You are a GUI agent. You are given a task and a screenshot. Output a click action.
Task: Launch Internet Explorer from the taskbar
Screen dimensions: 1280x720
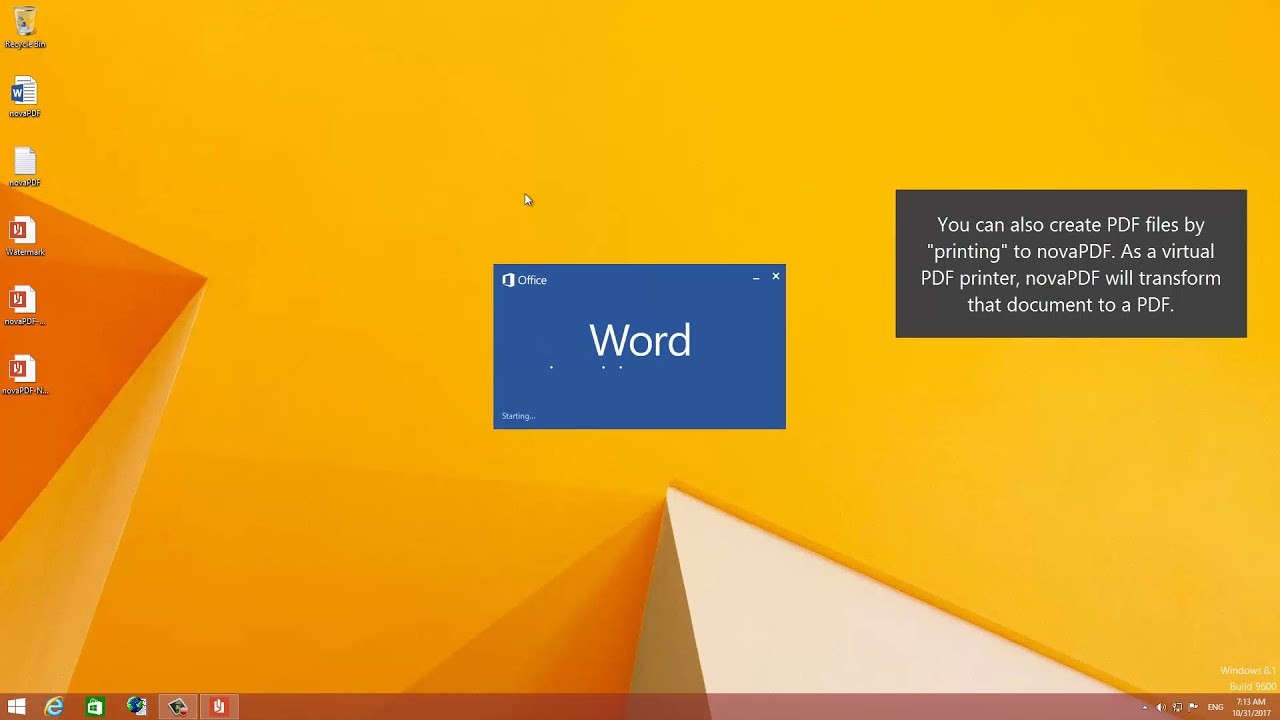[54, 707]
